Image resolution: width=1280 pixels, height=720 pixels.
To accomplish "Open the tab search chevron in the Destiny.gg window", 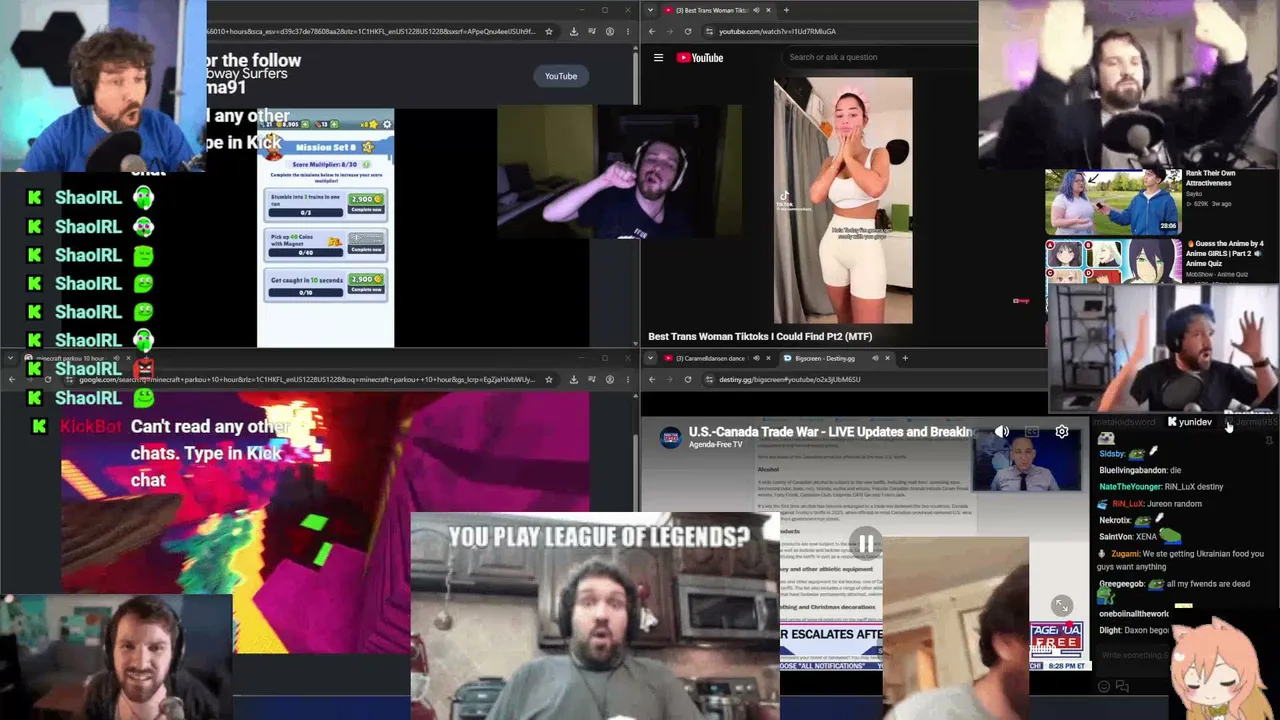I will point(651,358).
